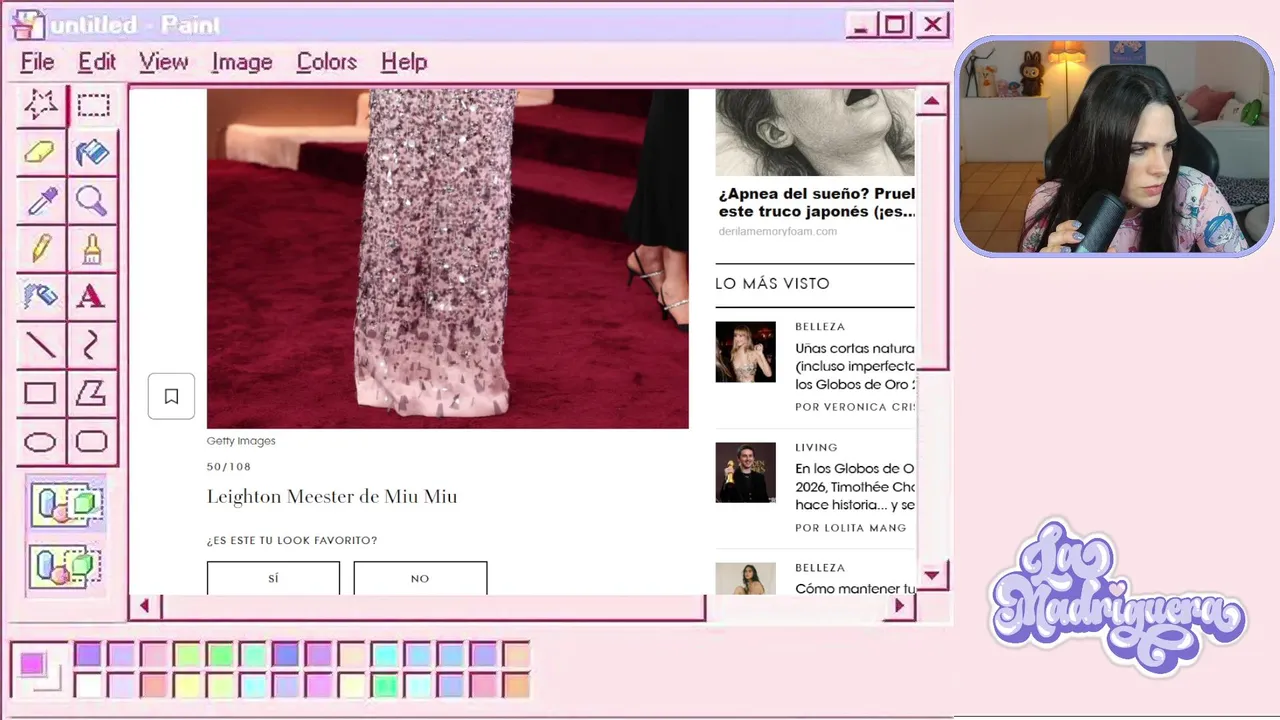Screen dimensions: 1280x720
Task: Click the horizontal scrollbar right arrow
Action: coord(899,606)
